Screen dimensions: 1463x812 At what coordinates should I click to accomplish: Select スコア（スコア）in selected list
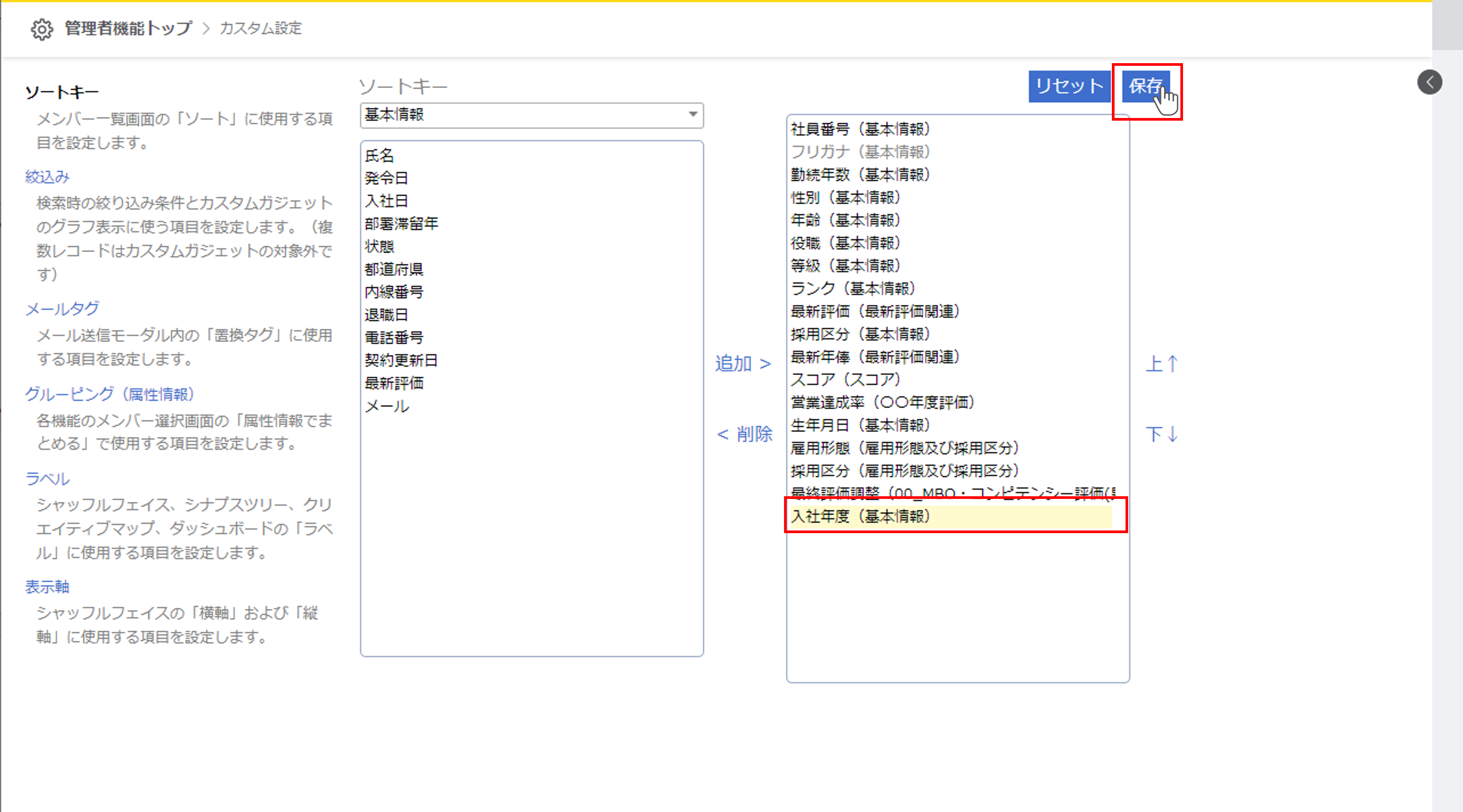point(845,379)
